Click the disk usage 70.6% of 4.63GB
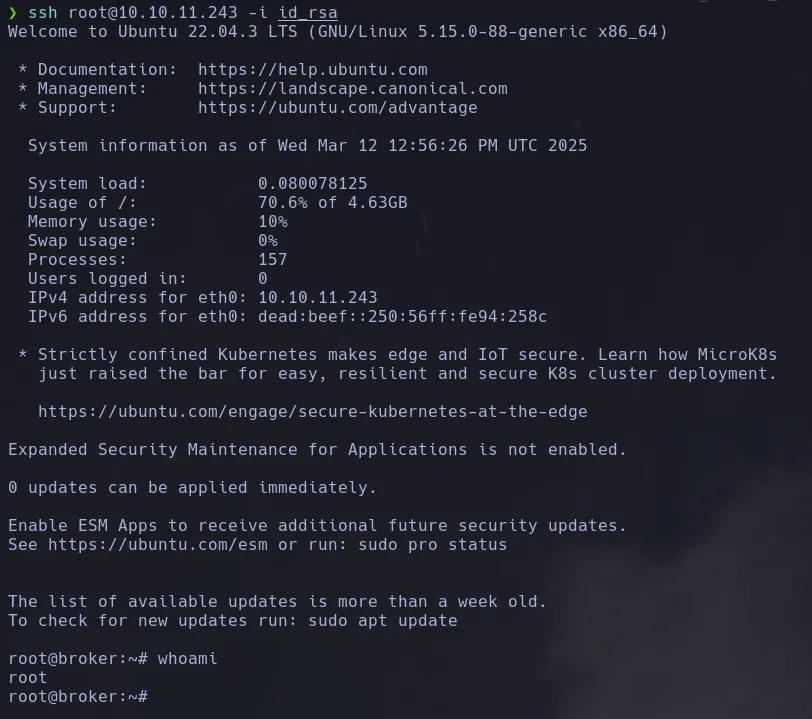This screenshot has width=812, height=719. pos(332,203)
